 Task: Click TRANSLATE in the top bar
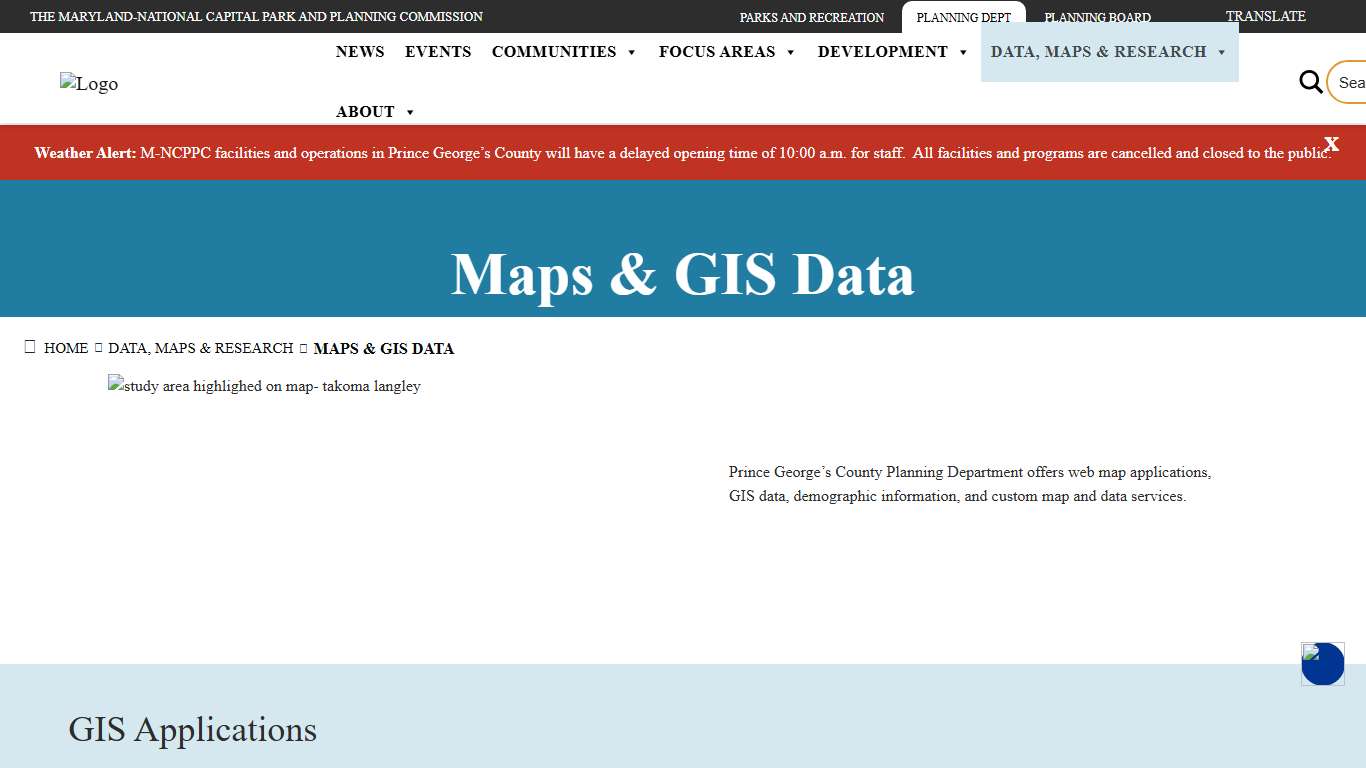click(x=1265, y=17)
